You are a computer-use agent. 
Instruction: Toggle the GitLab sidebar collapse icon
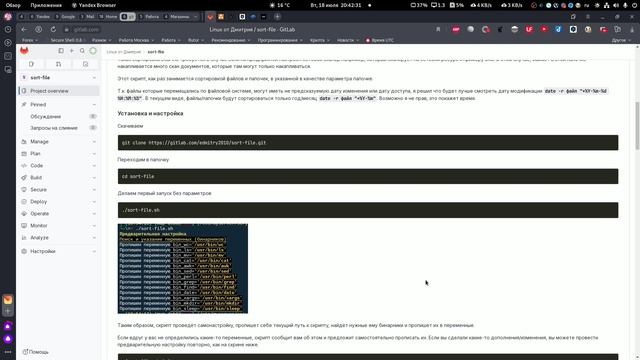(x=61, y=51)
